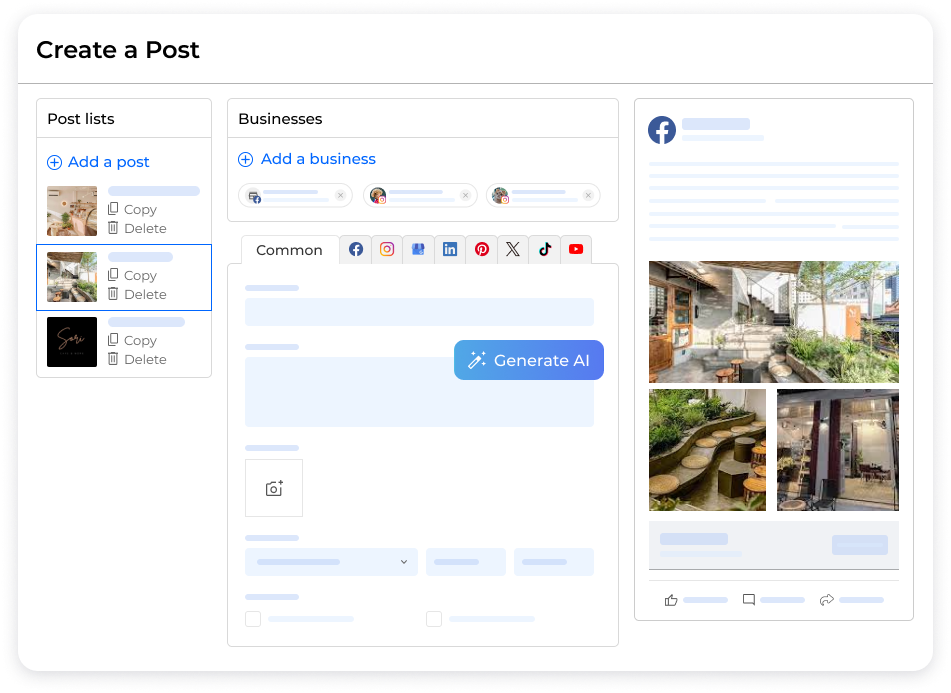Viewport: 951px width, 693px height.
Task: Select the third business chip with Instagram badge
Action: pyautogui.click(x=543, y=195)
